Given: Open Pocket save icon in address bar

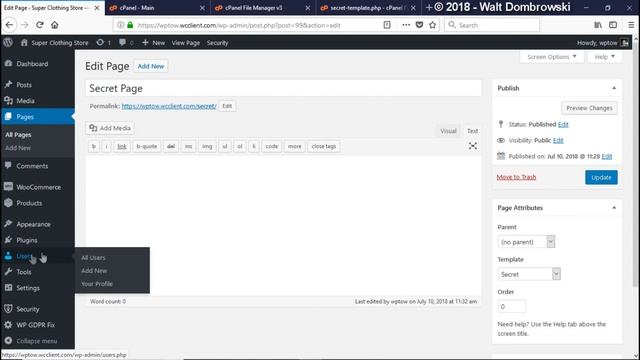Looking at the screenshot, I should [419, 25].
